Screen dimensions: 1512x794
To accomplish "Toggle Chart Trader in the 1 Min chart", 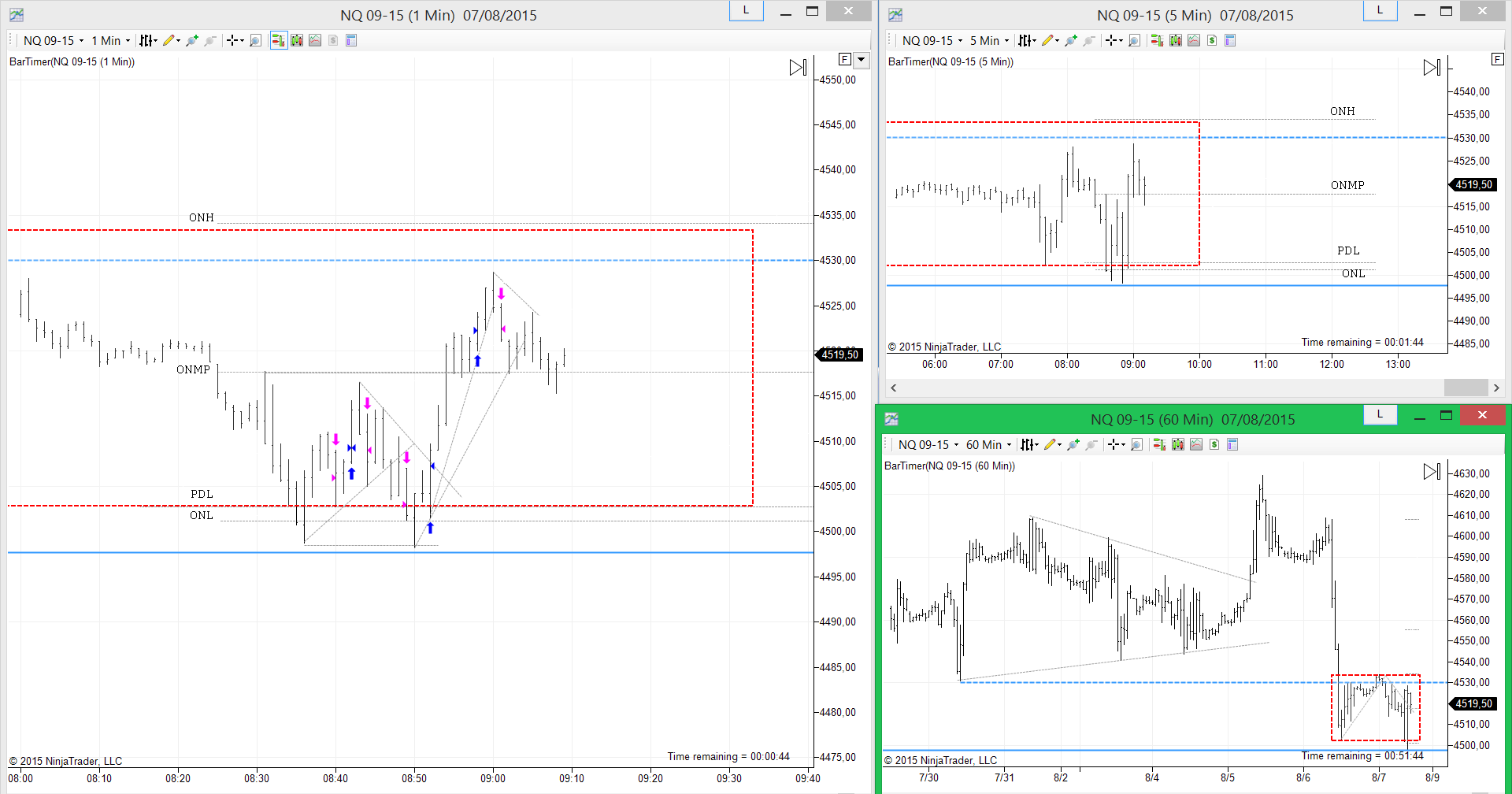I will coord(279,40).
